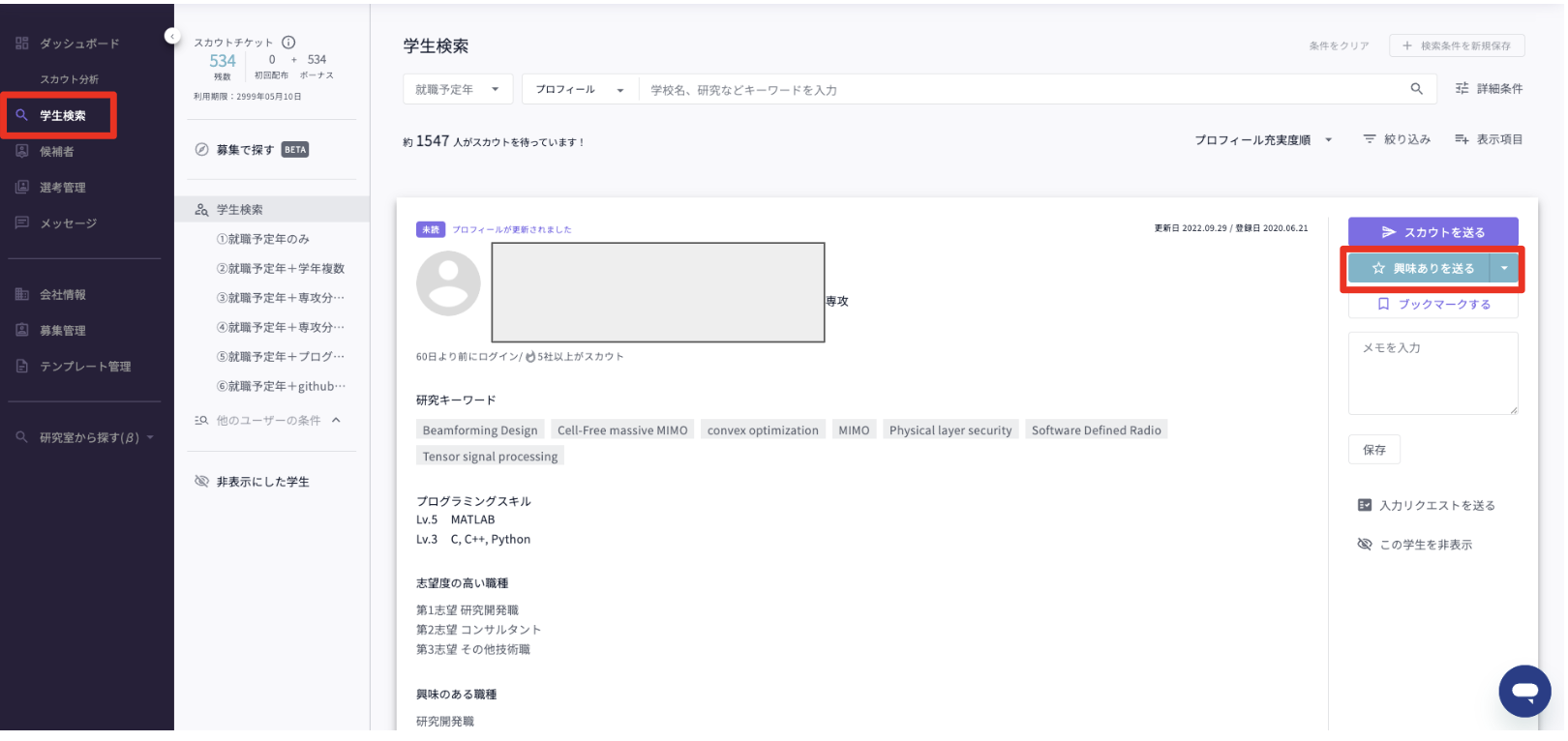Click the student avatar placeholder
The image size is (1568, 741).
click(448, 283)
